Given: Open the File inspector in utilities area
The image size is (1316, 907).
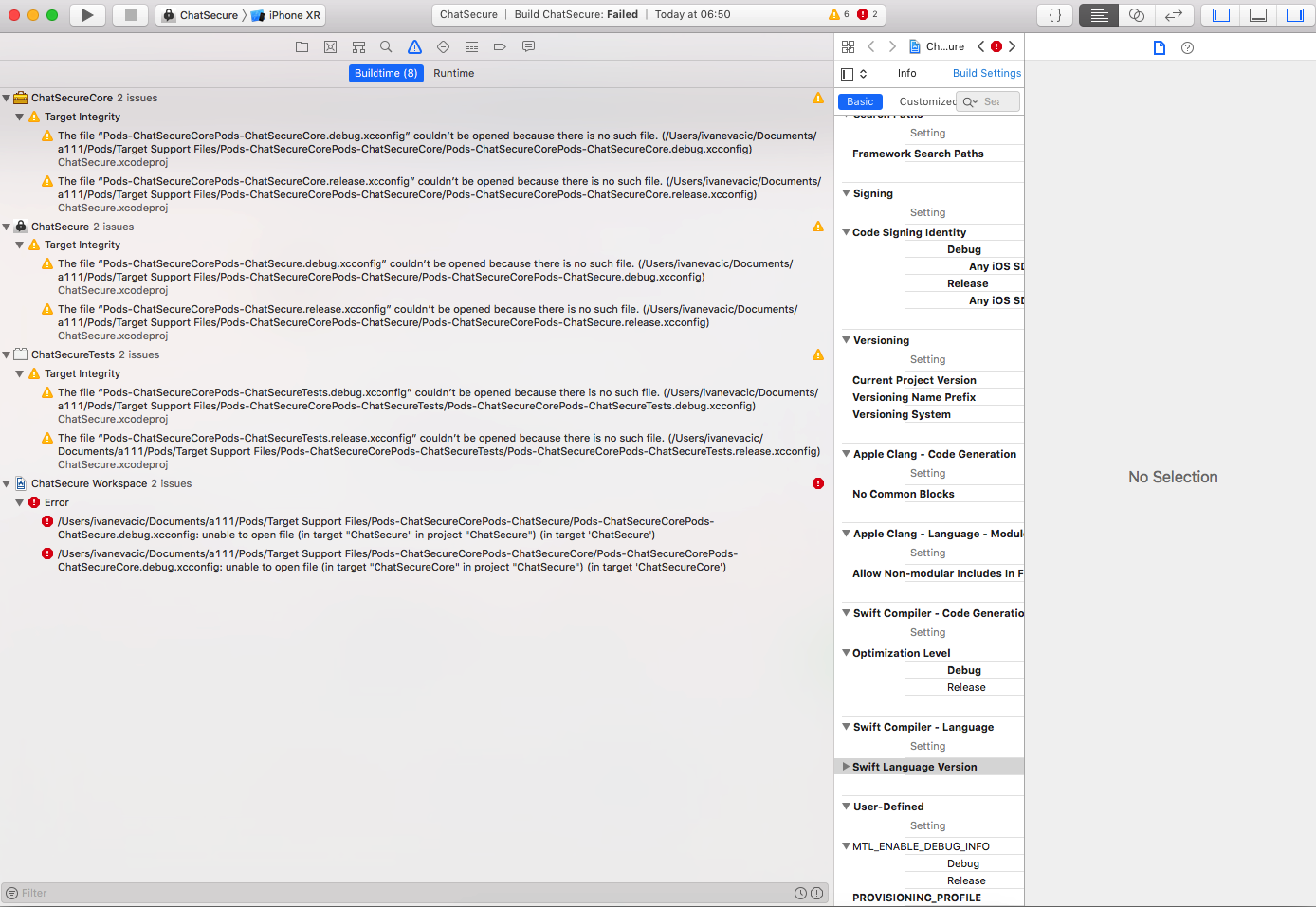Looking at the screenshot, I should 1159,46.
